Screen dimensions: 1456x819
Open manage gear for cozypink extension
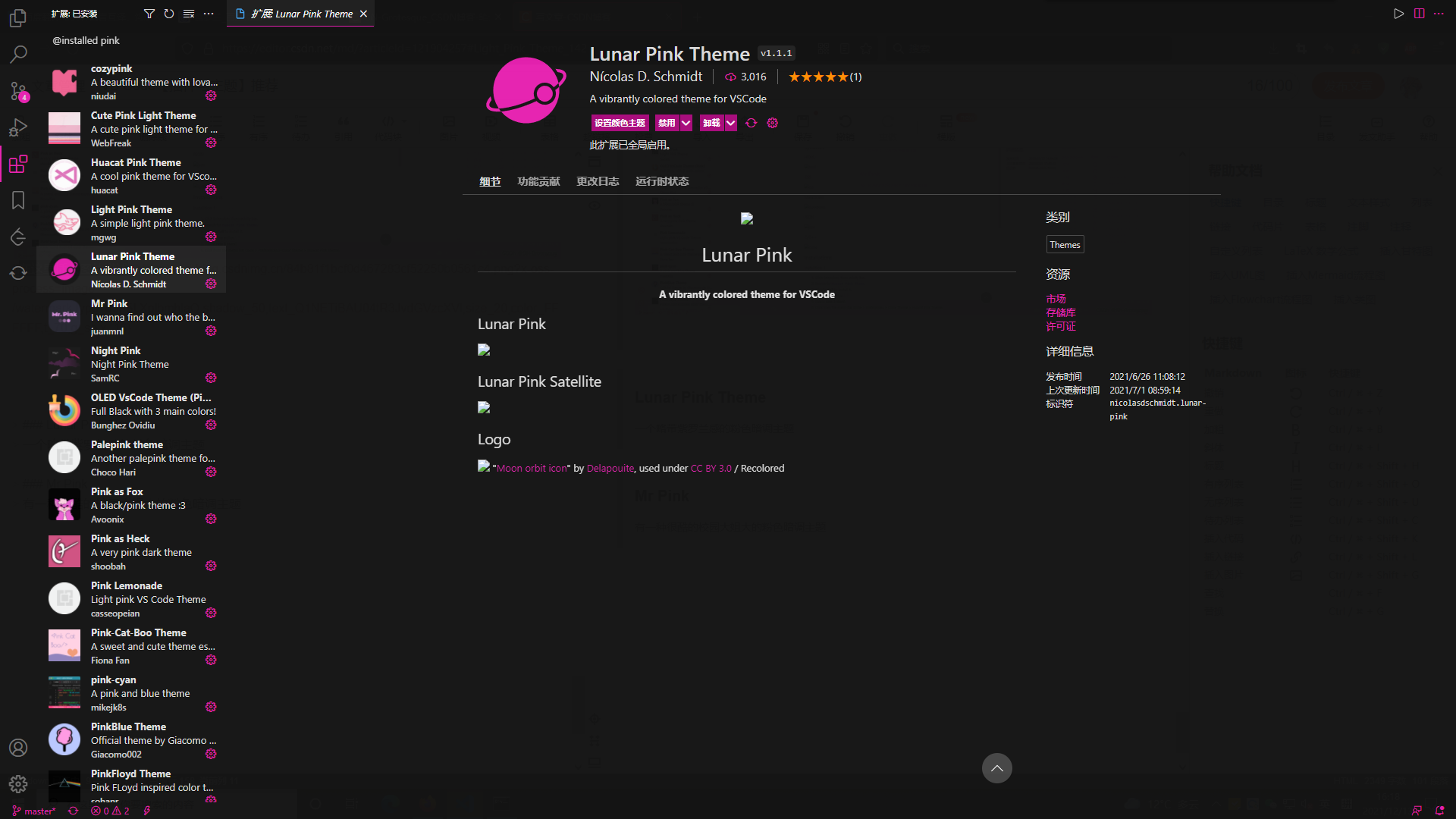click(x=211, y=96)
